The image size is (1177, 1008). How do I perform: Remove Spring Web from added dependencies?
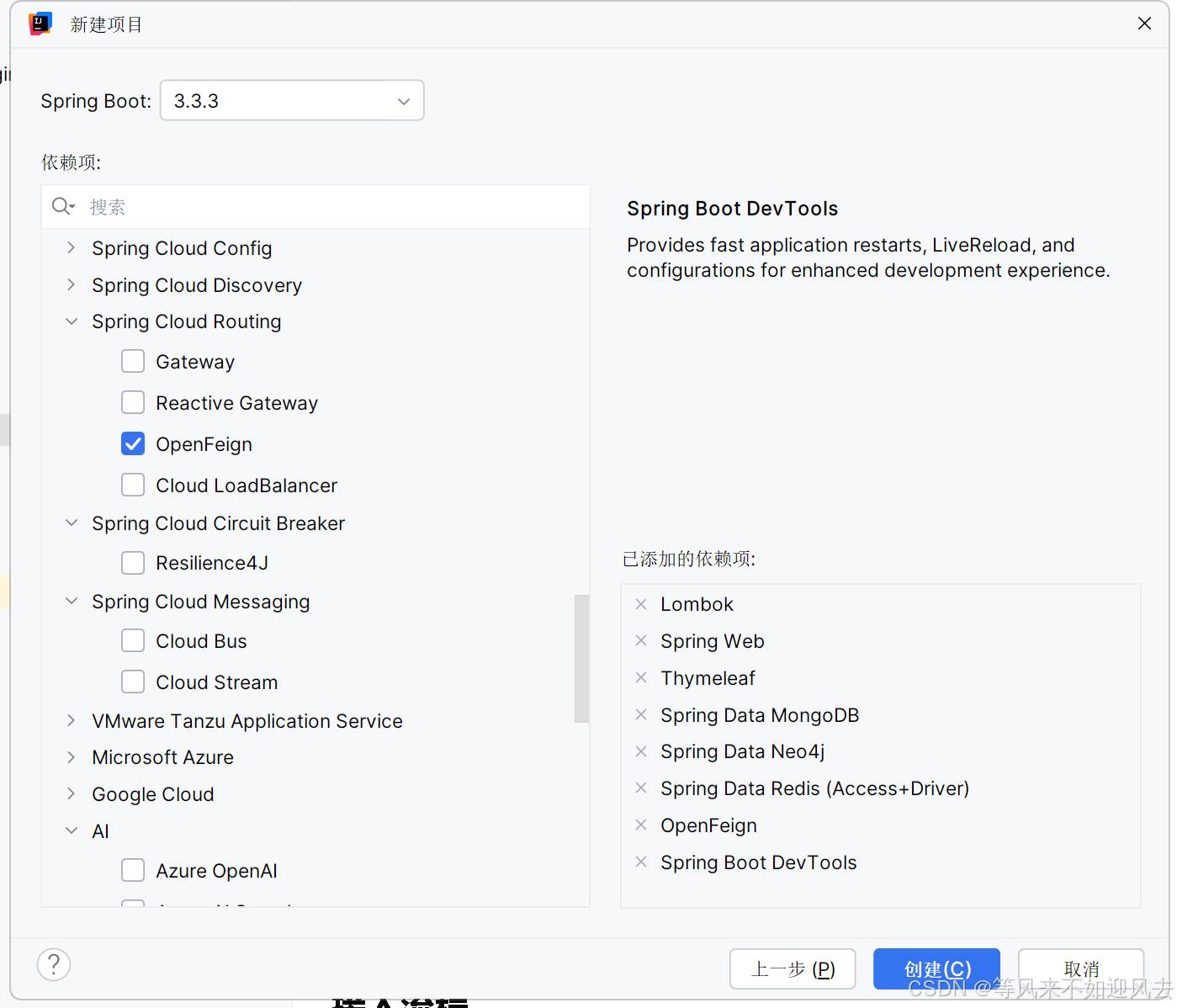(x=641, y=641)
